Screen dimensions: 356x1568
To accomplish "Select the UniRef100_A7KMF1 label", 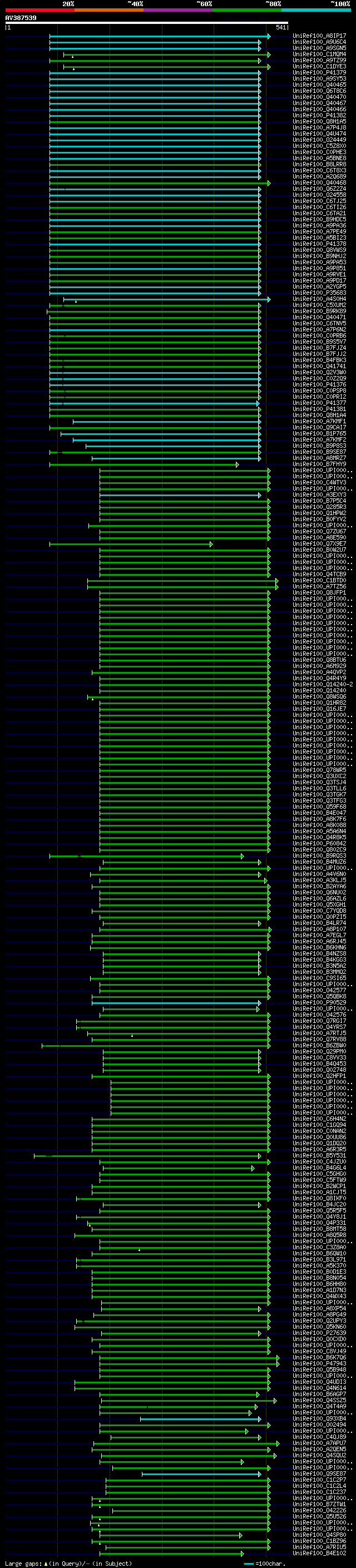I will 319,421.
